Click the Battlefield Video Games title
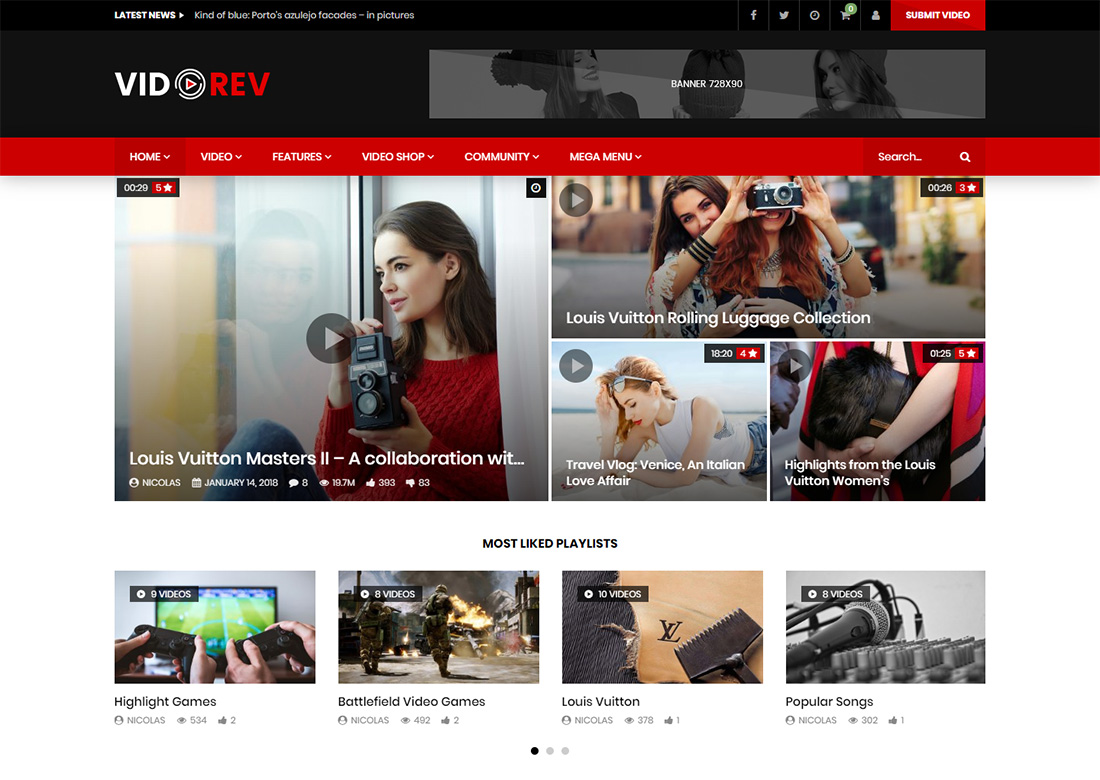Screen dimensions: 1100x780 [x=412, y=701]
